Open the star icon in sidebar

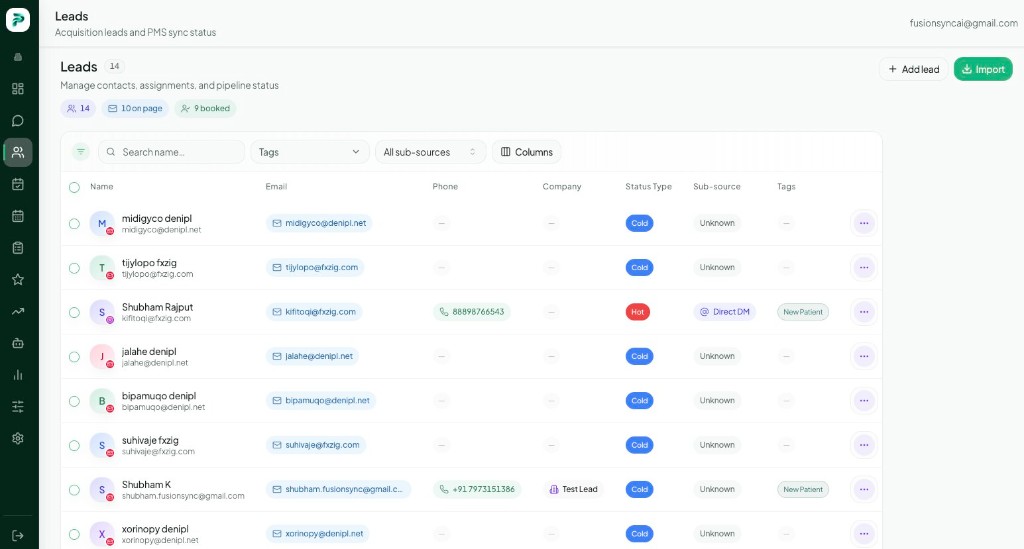click(x=18, y=279)
